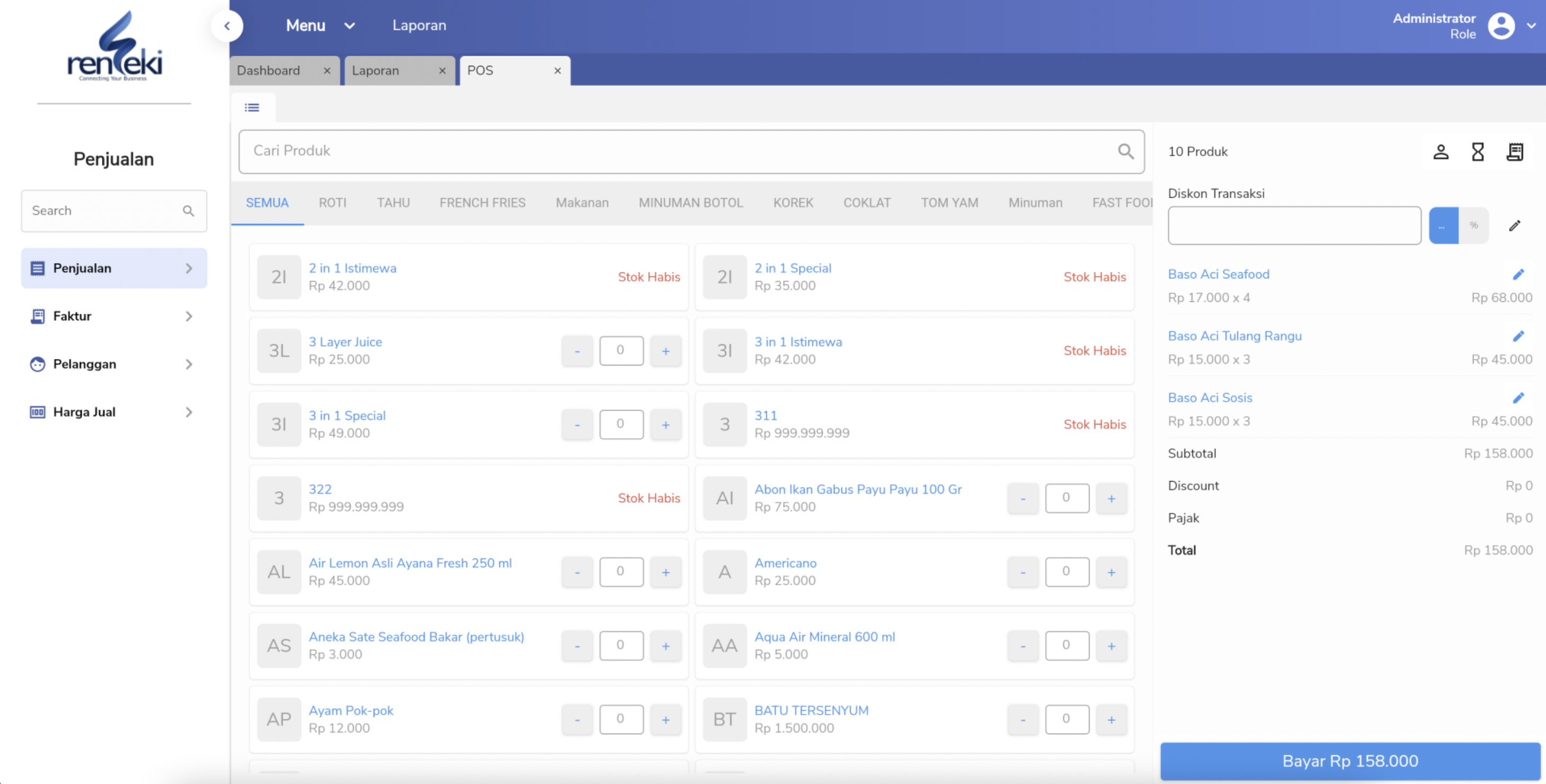
Task: Click the Pelanggan sidebar icon
Action: click(37, 364)
